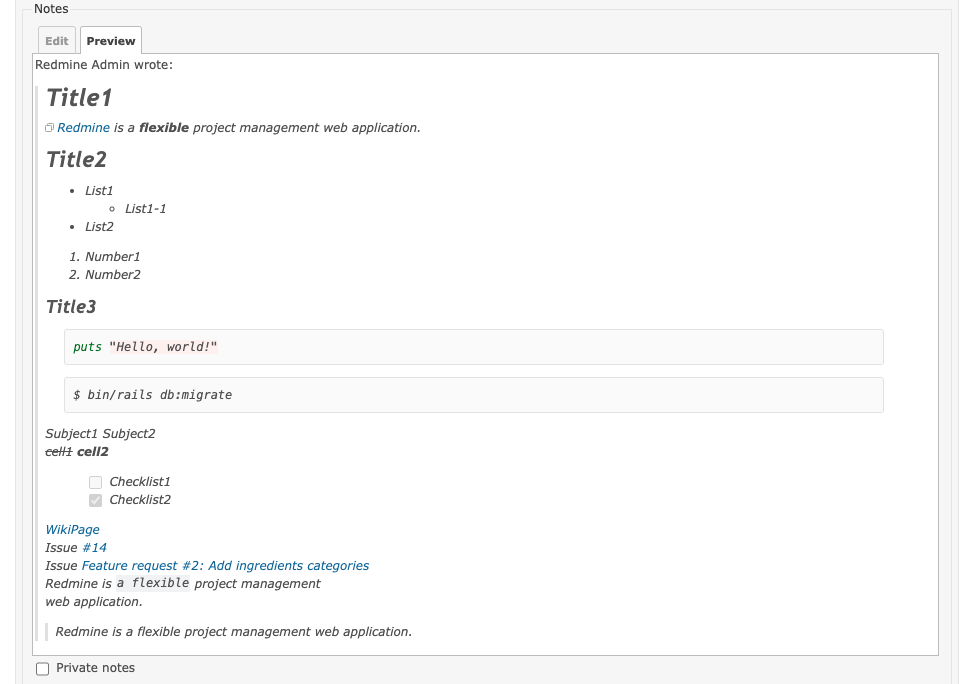The height and width of the screenshot is (684, 975).
Task: Click the bin/rails db:migrate code block
Action: (474, 395)
